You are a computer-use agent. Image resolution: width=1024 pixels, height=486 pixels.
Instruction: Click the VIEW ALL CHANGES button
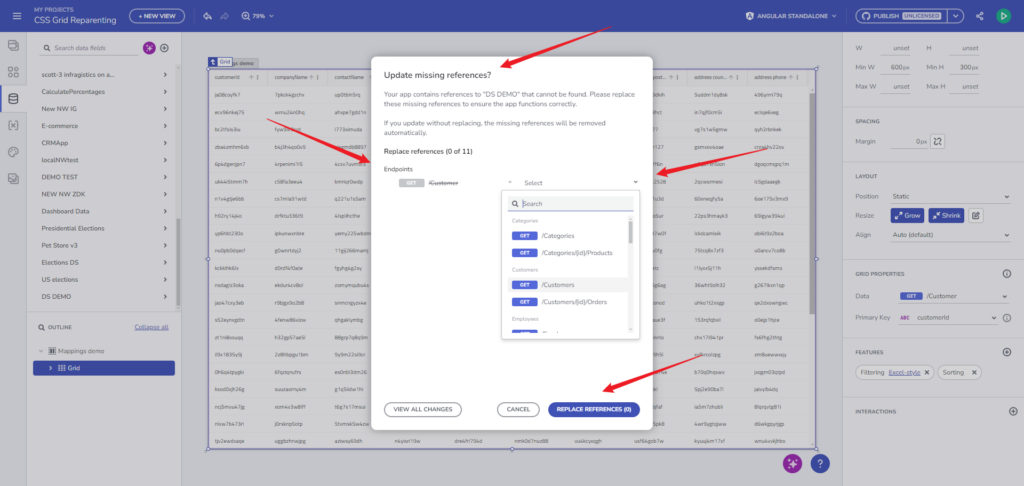(423, 409)
